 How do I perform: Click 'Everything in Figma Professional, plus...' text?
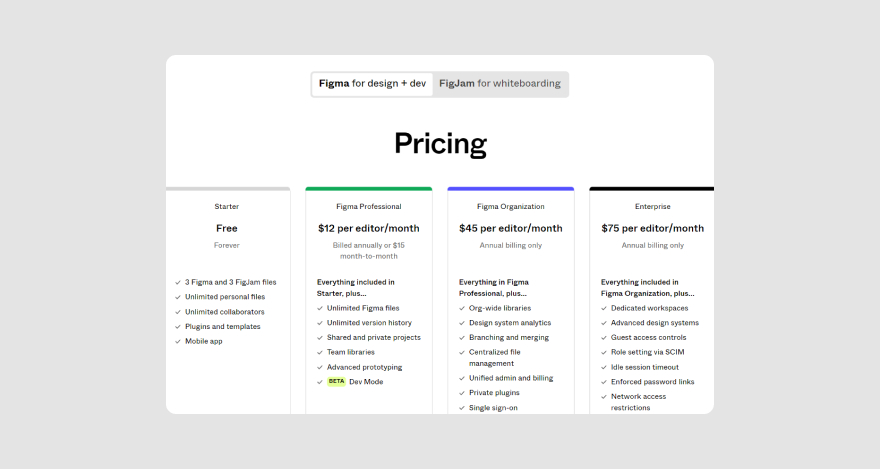494,288
